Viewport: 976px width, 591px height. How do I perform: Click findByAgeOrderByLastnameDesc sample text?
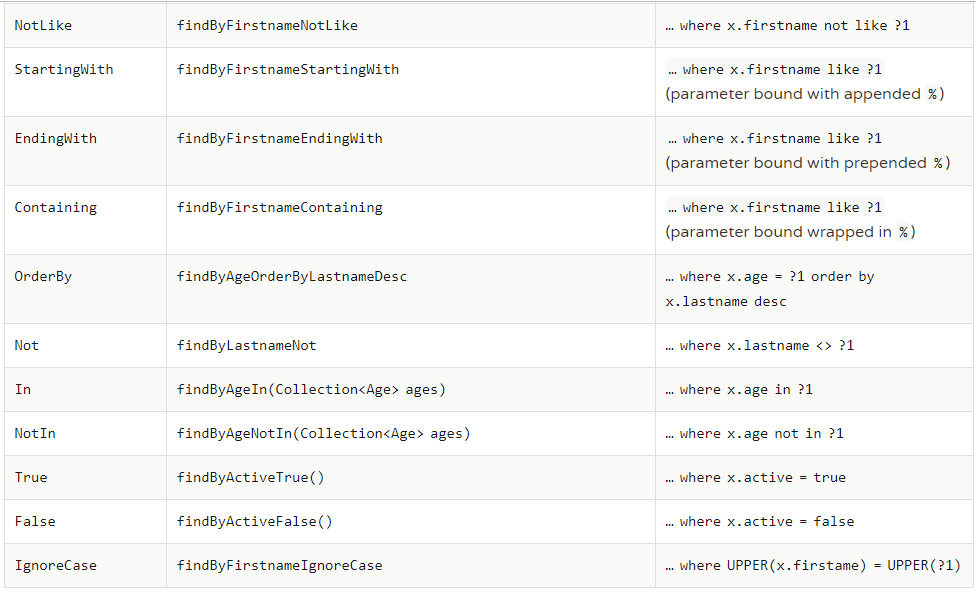click(x=292, y=277)
